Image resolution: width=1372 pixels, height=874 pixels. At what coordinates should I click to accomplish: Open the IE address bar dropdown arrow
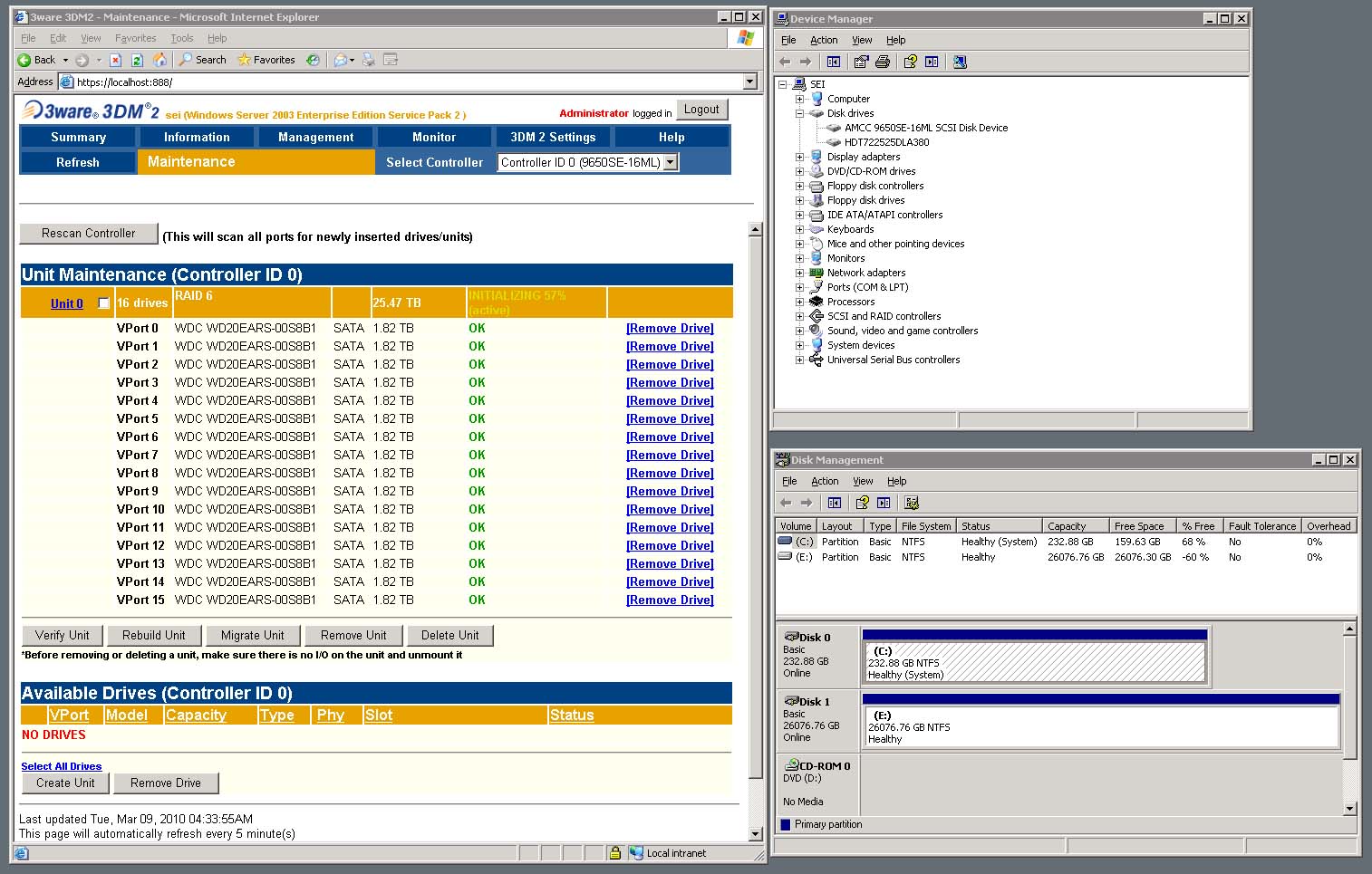point(749,82)
